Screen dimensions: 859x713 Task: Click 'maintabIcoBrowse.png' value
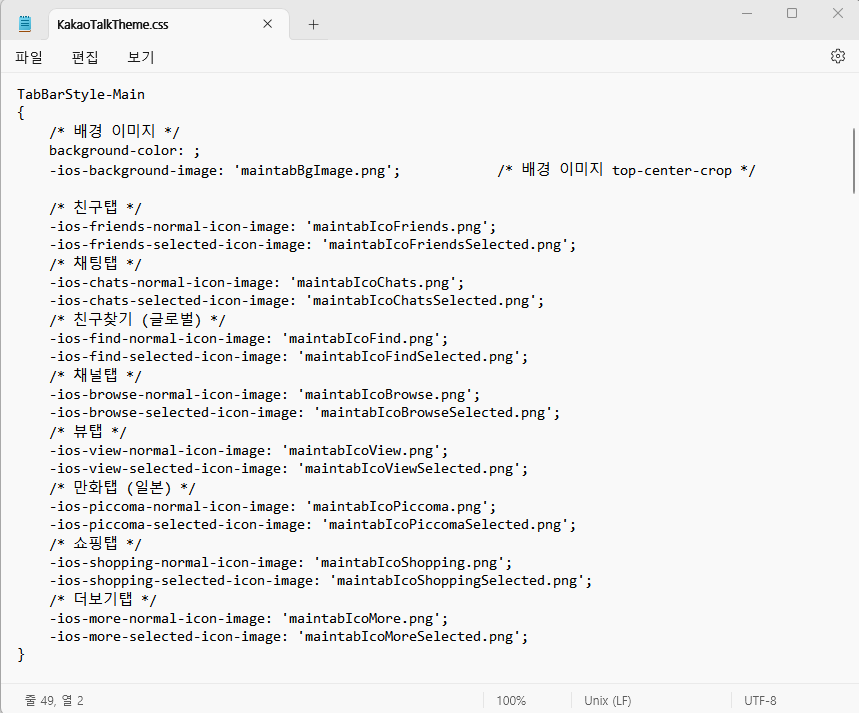tap(388, 395)
